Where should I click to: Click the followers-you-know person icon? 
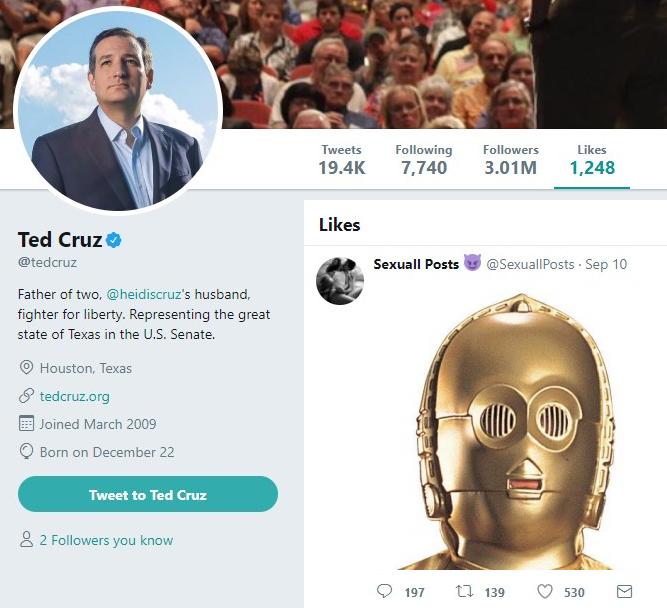27,540
